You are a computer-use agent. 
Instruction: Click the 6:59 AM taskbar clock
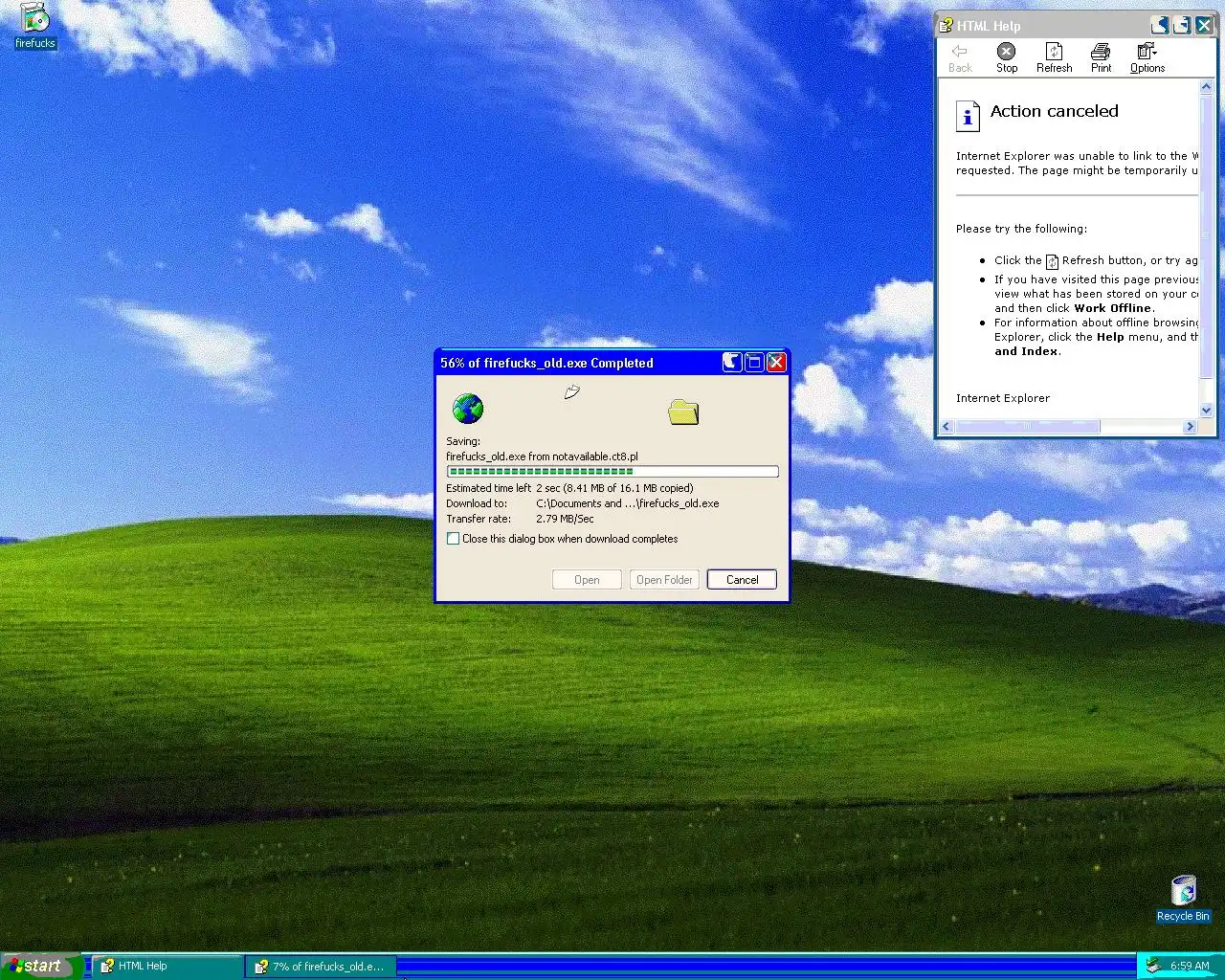tap(1190, 967)
